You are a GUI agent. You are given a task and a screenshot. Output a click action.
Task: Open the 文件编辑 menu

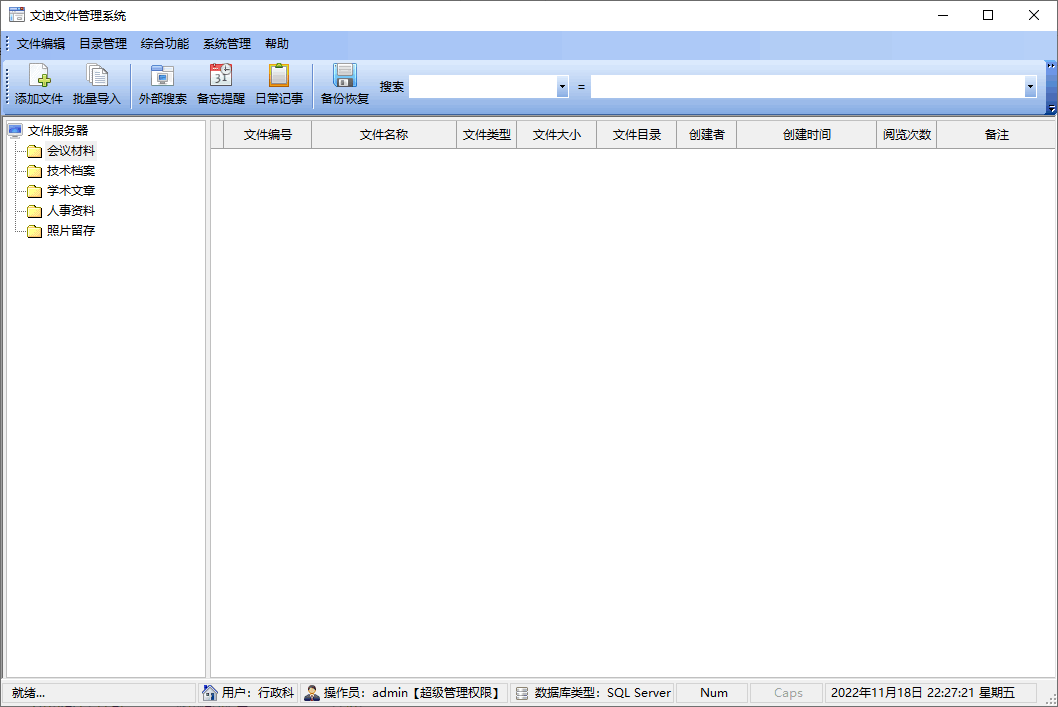(x=41, y=44)
